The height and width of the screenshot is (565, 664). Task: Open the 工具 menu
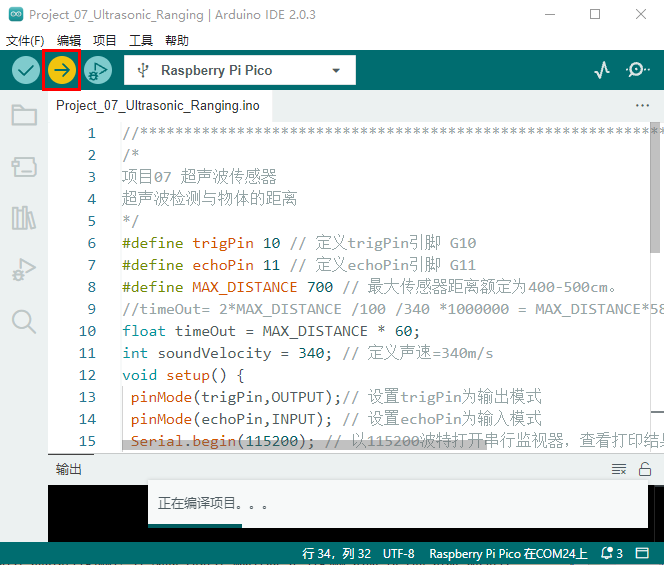click(141, 41)
